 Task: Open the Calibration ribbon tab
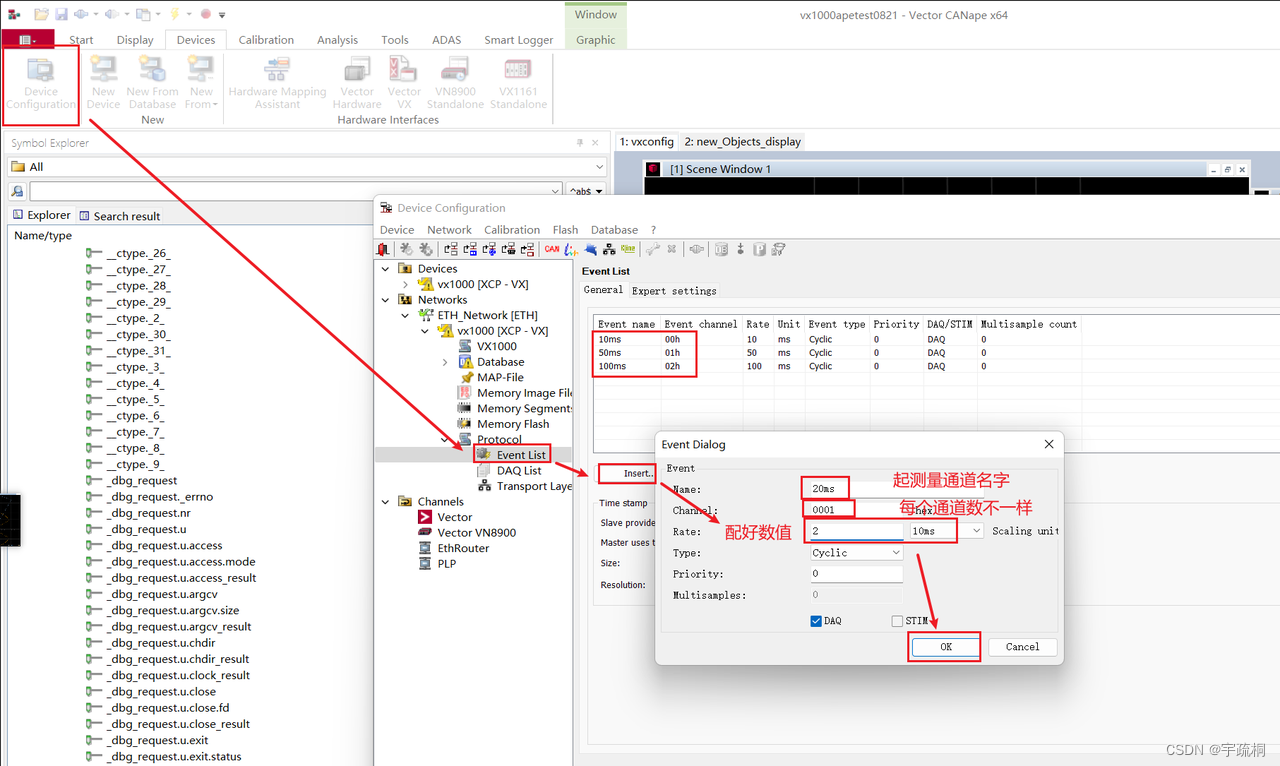pos(266,40)
